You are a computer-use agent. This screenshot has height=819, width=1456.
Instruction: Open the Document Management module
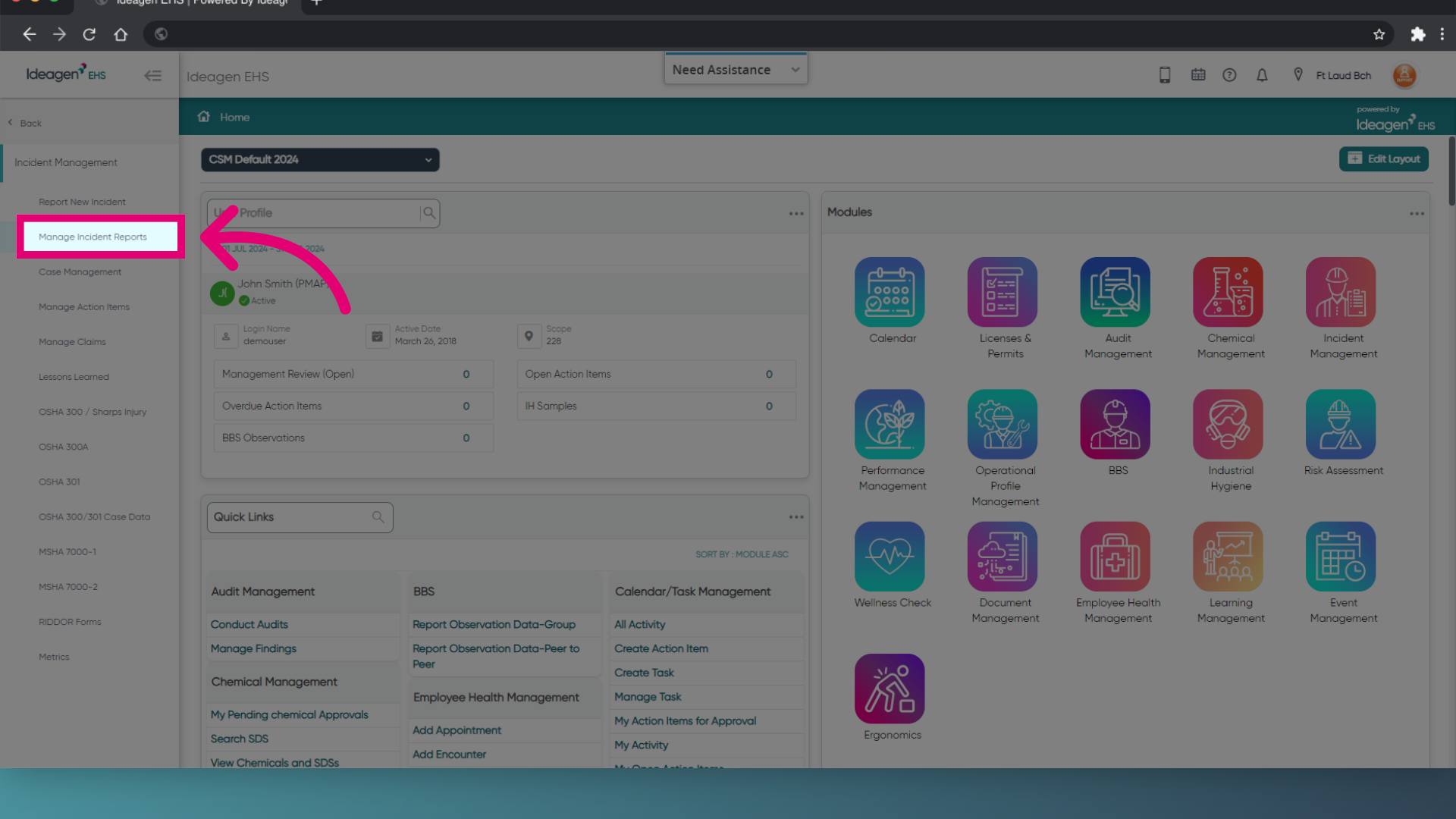click(1003, 557)
